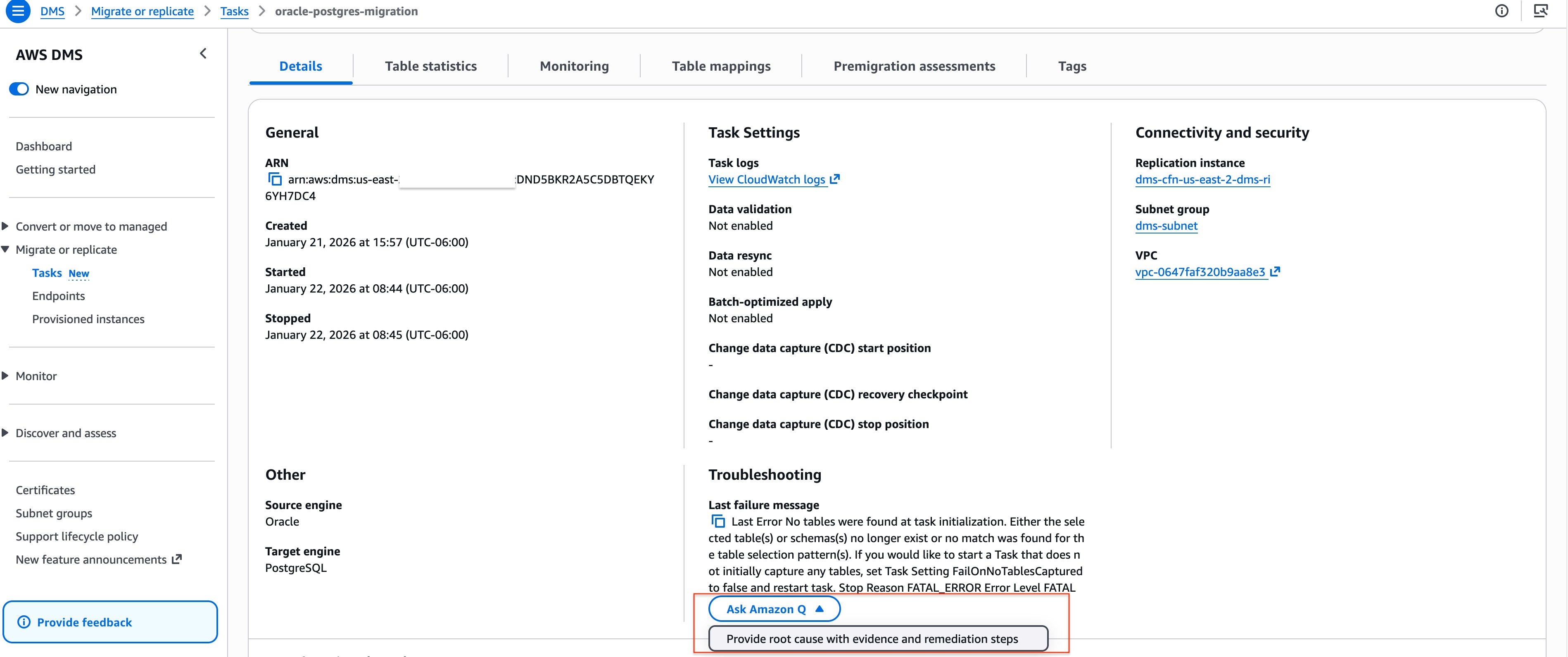Image resolution: width=1568 pixels, height=657 pixels.
Task: Collapse the Ask Amazon Q menu
Action: [774, 608]
